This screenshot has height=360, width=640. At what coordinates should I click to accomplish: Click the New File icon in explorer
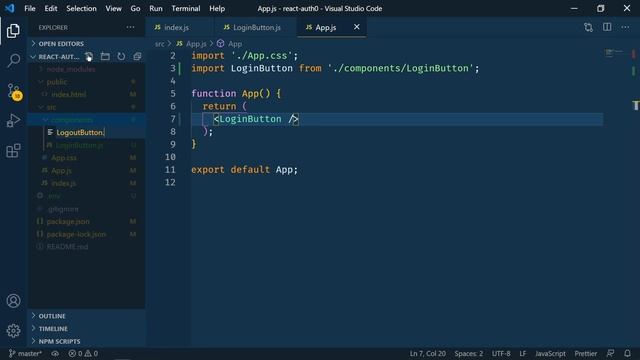click(x=89, y=56)
